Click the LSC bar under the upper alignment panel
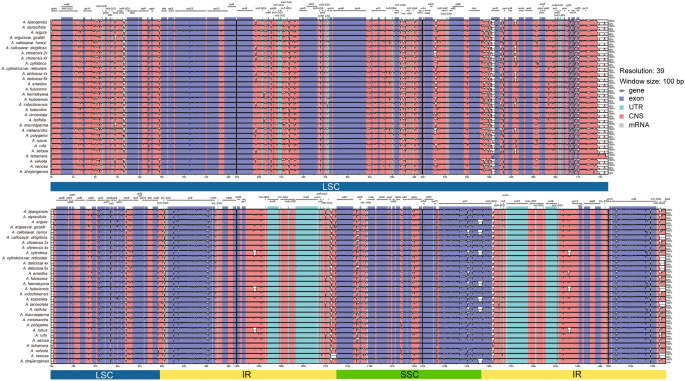This screenshot has width=685, height=381. coord(329,187)
